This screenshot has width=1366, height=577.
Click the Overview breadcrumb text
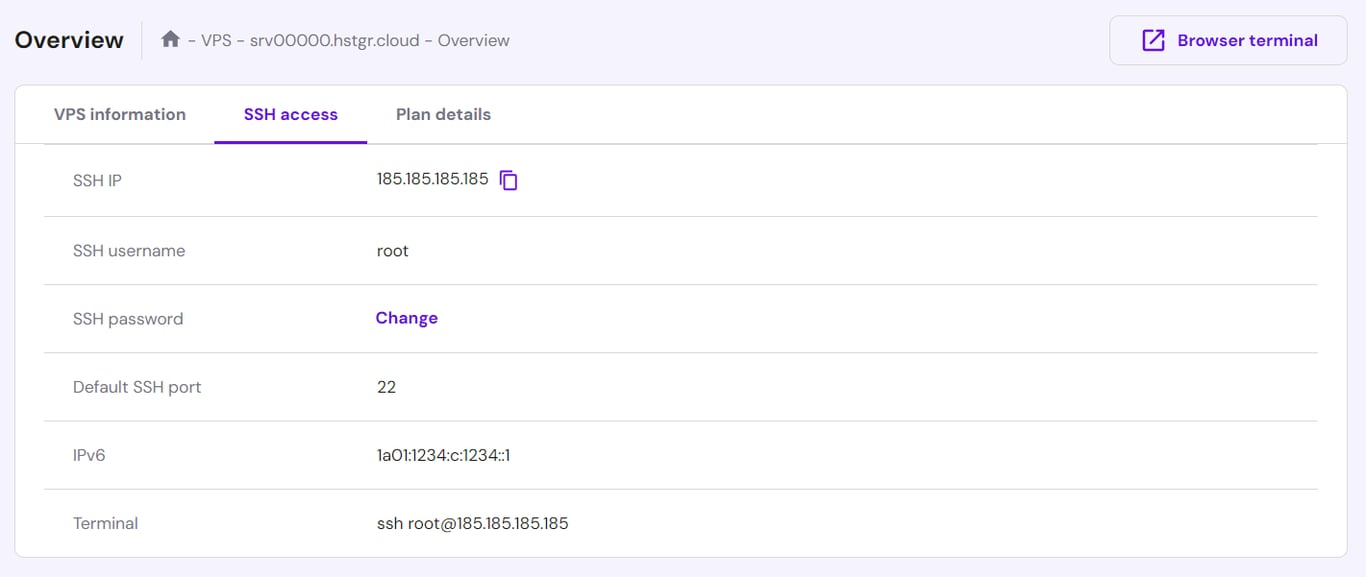click(473, 40)
